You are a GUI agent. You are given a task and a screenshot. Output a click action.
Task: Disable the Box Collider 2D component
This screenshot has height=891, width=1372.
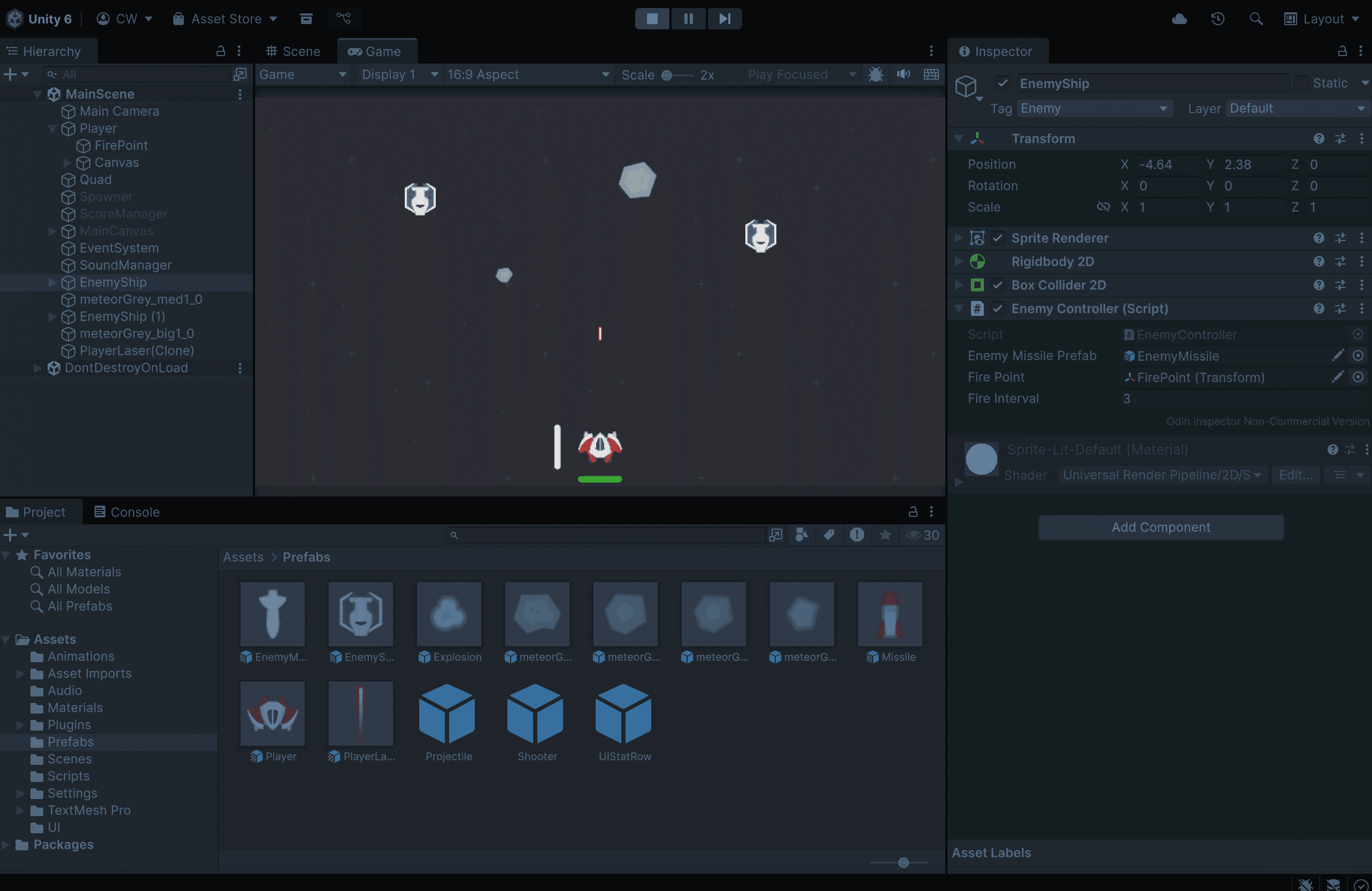(x=998, y=285)
